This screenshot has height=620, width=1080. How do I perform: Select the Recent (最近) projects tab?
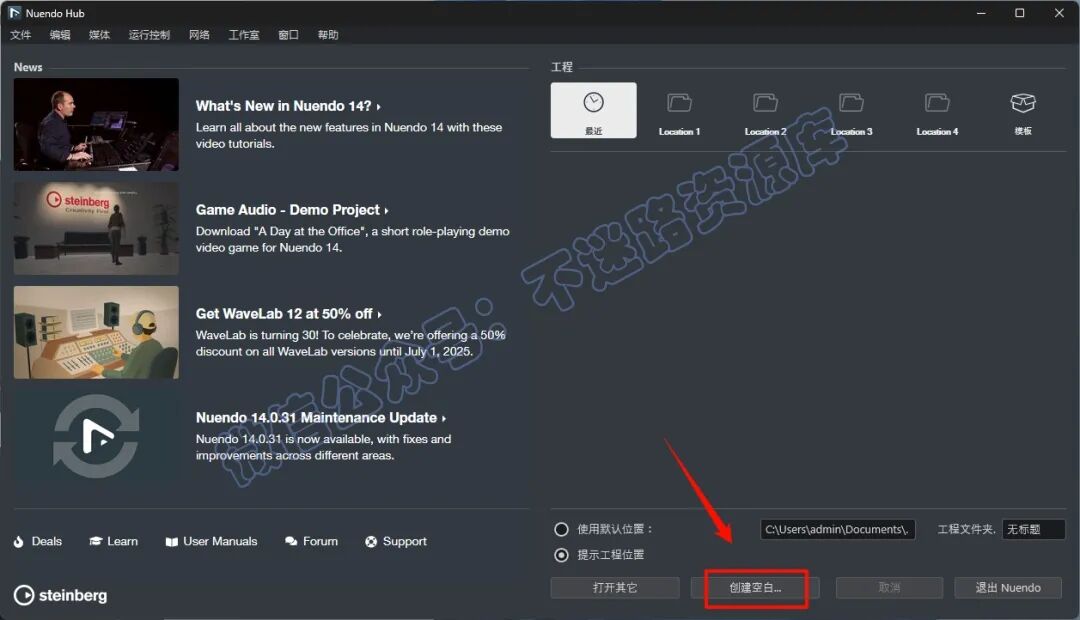[593, 110]
